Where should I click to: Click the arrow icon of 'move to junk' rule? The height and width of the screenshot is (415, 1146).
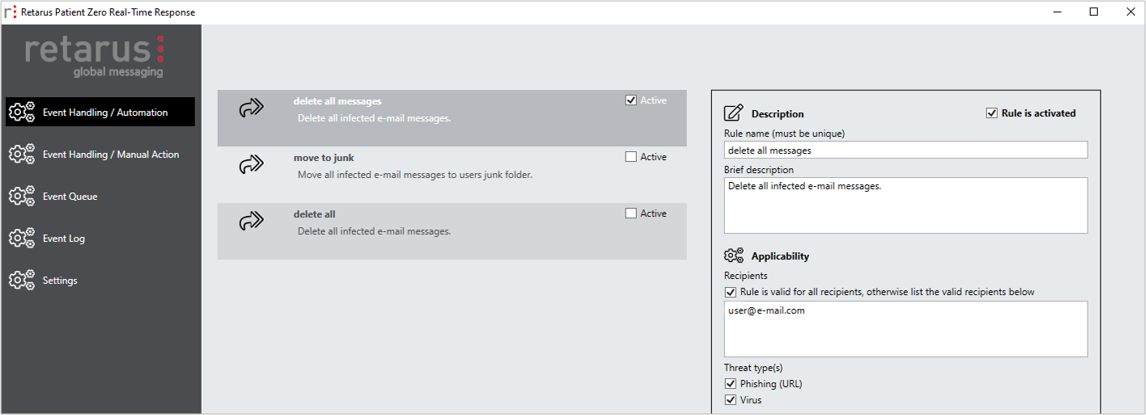pyautogui.click(x=251, y=165)
